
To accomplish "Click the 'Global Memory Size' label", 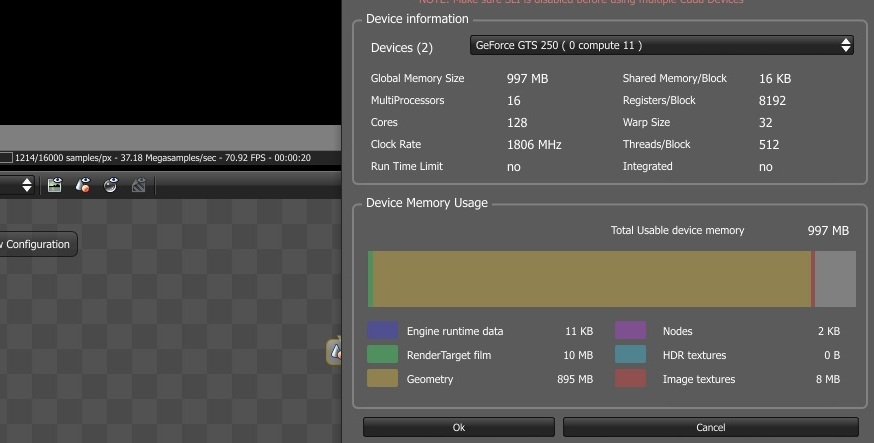I will [417, 79].
